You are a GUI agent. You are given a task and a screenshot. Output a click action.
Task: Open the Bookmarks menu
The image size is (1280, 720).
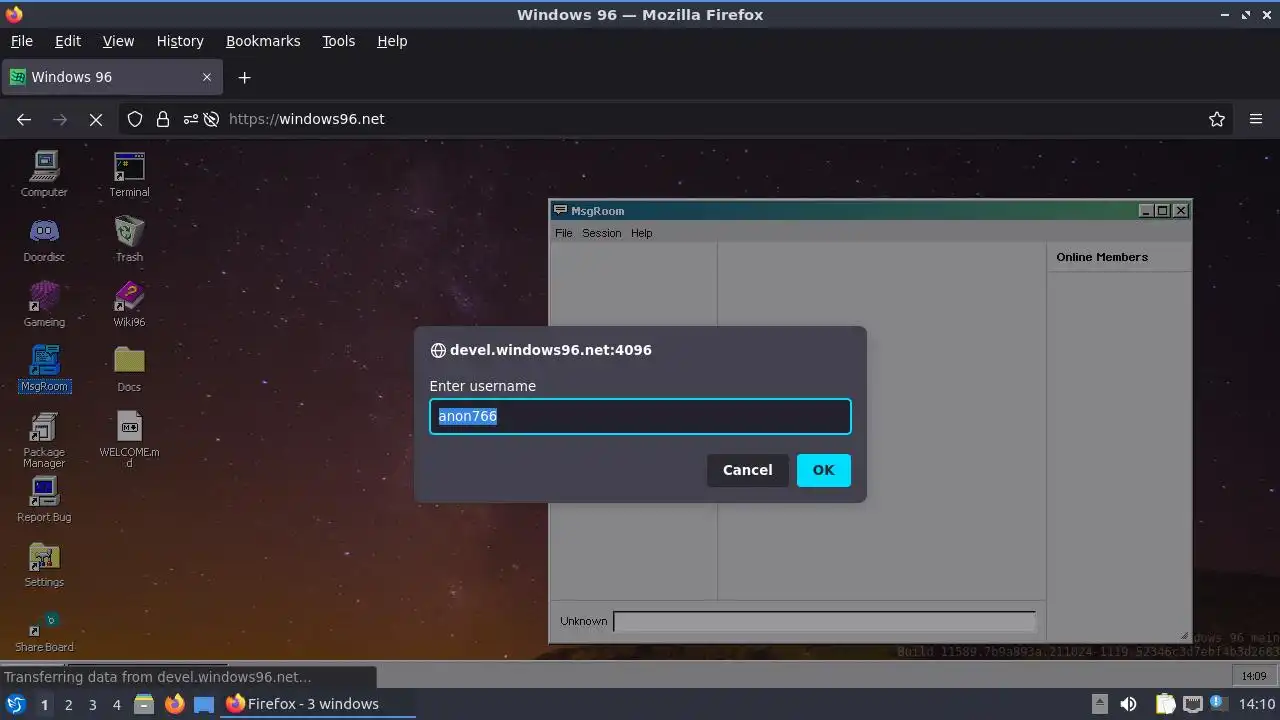click(x=263, y=41)
